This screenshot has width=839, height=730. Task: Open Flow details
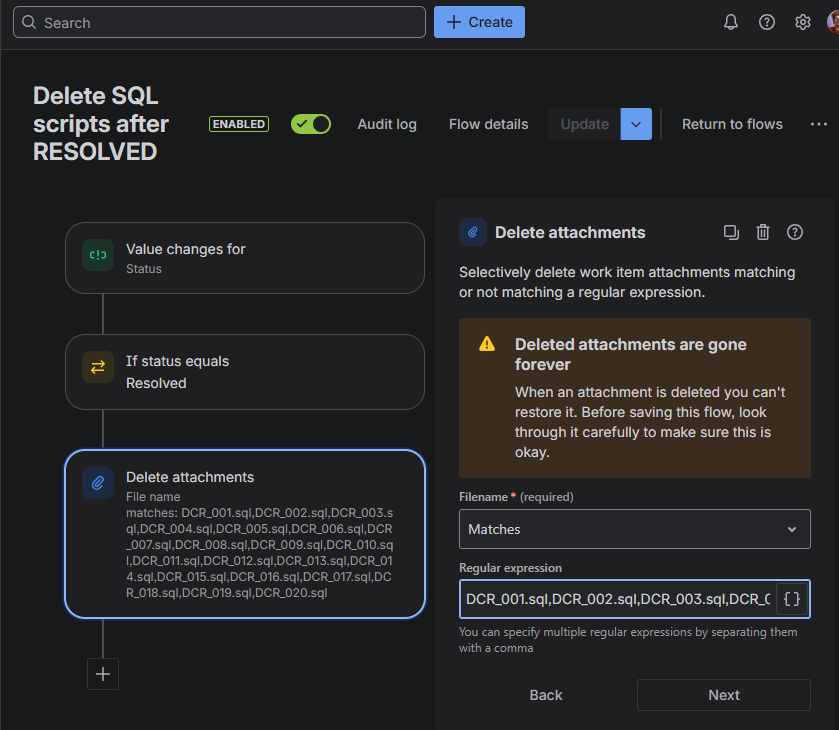(489, 124)
